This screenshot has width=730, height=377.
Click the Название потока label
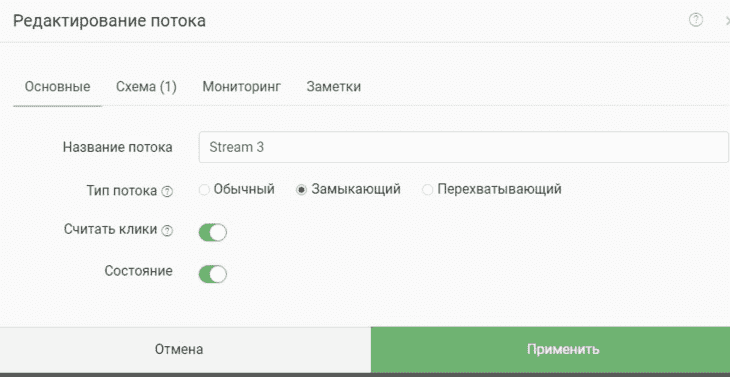[x=118, y=148]
